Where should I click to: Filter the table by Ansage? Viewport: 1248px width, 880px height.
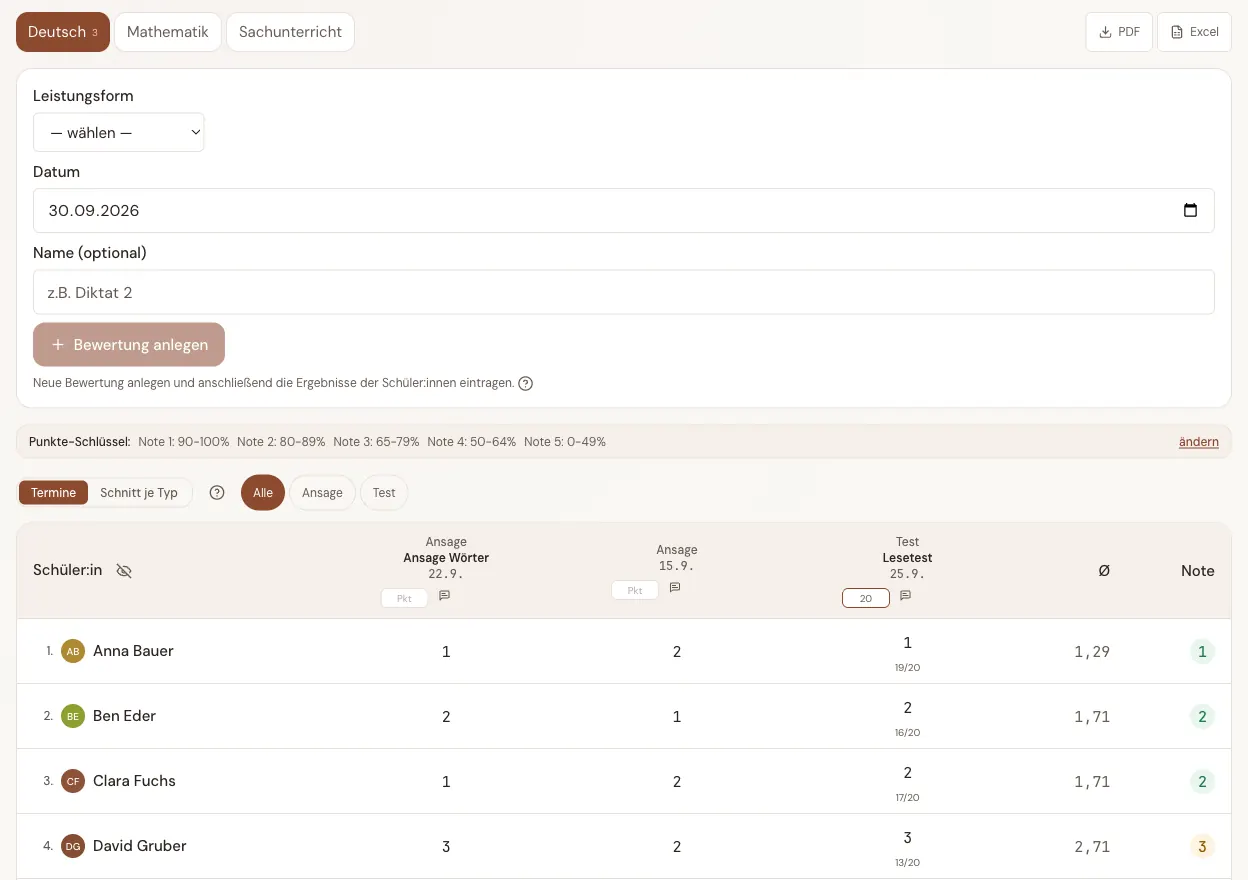click(x=322, y=493)
